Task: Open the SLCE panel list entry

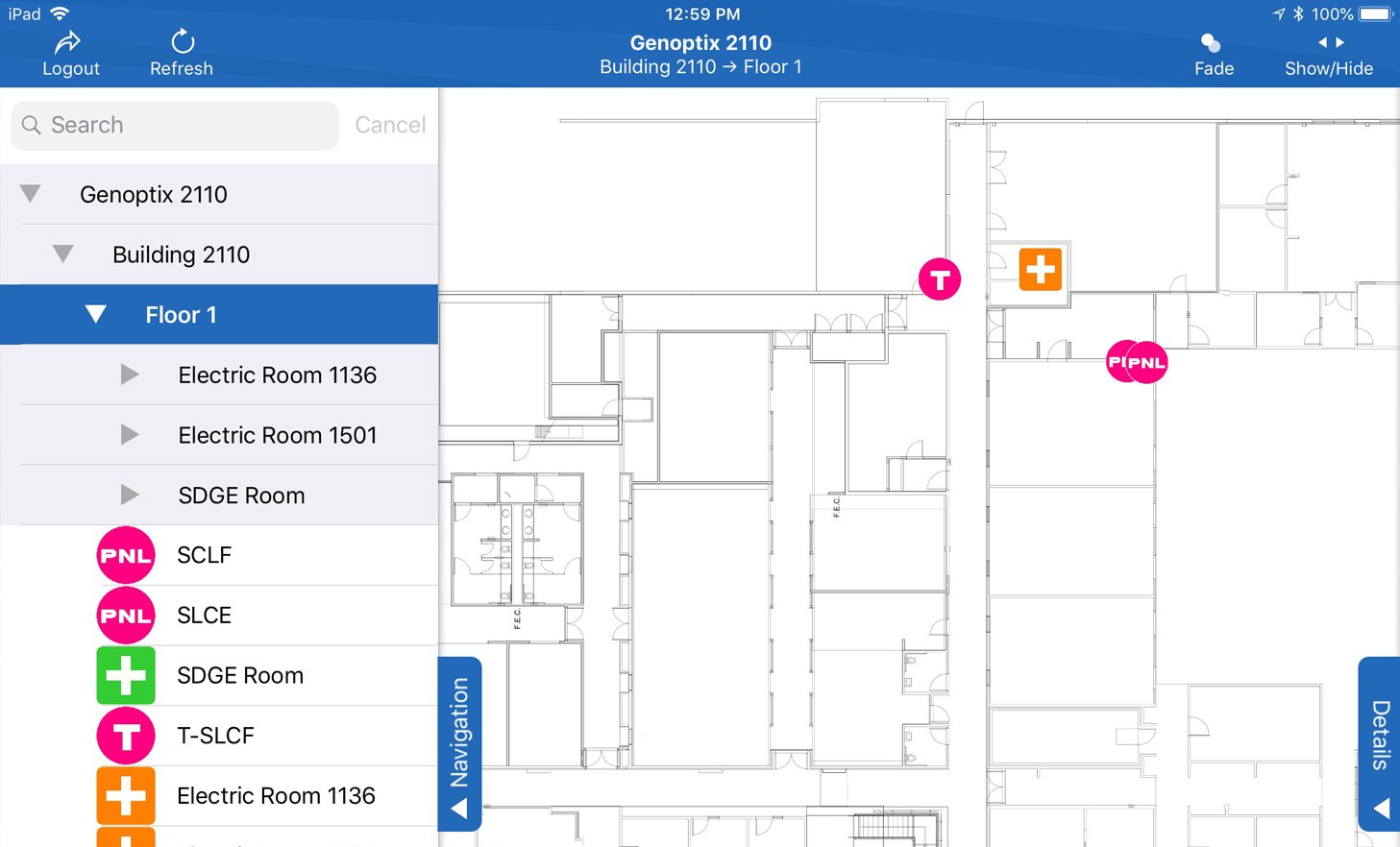Action: [204, 616]
